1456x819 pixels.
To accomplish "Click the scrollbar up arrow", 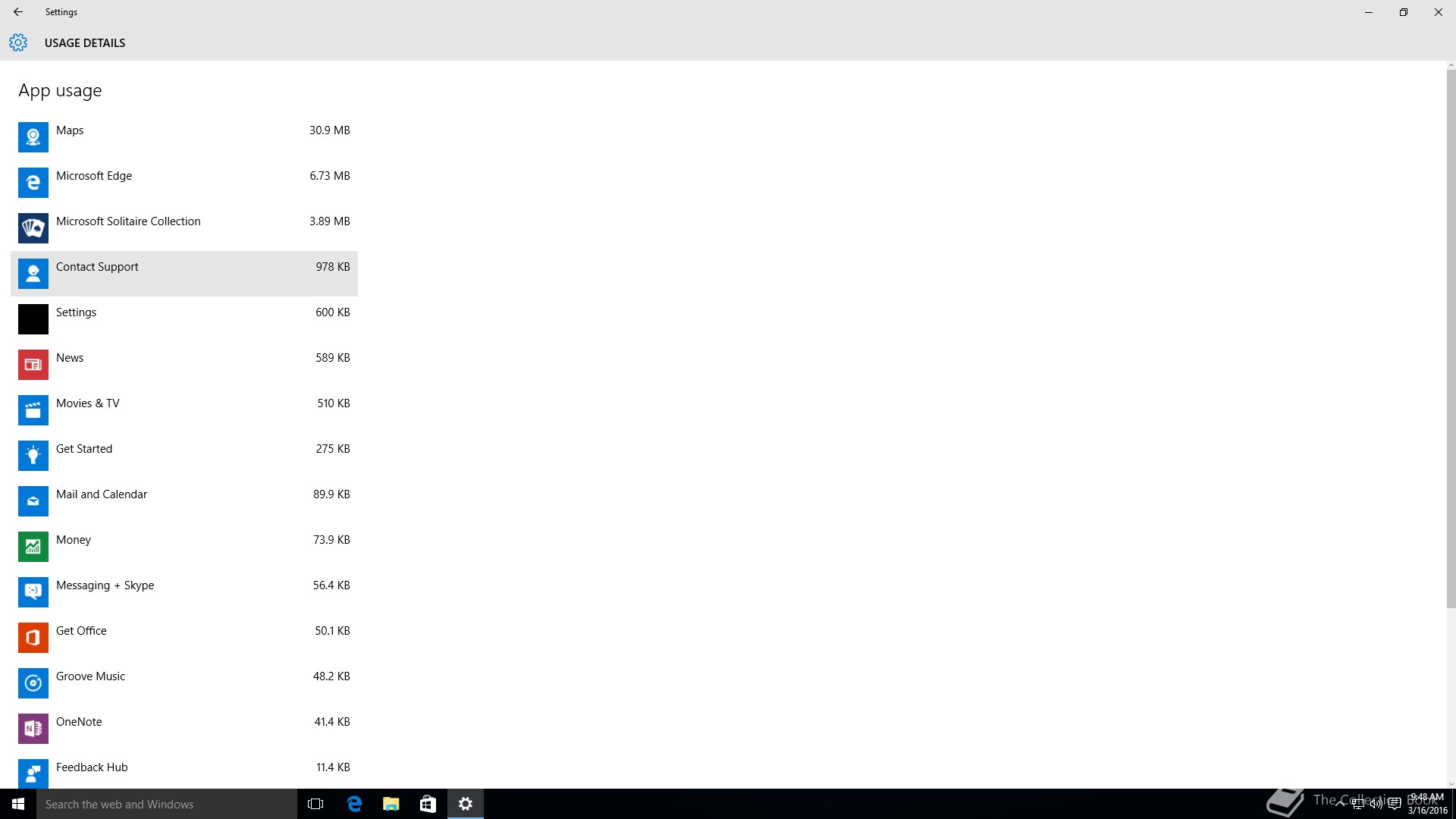I will [x=1451, y=65].
